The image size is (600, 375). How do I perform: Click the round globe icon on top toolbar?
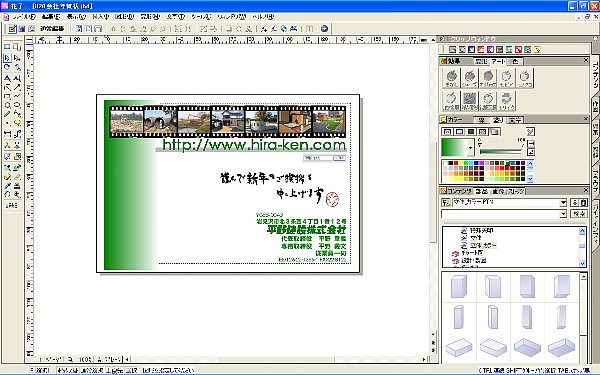tap(324, 28)
